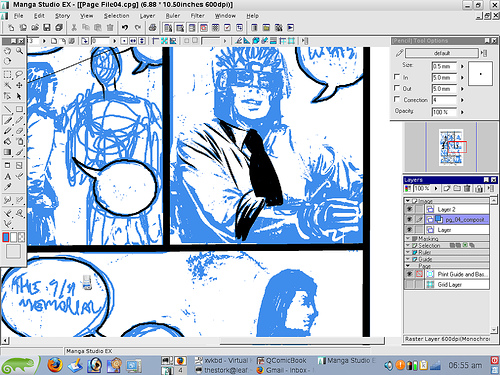The height and width of the screenshot is (375, 500).
Task: Open the Layer menu
Action: tap(147, 16)
